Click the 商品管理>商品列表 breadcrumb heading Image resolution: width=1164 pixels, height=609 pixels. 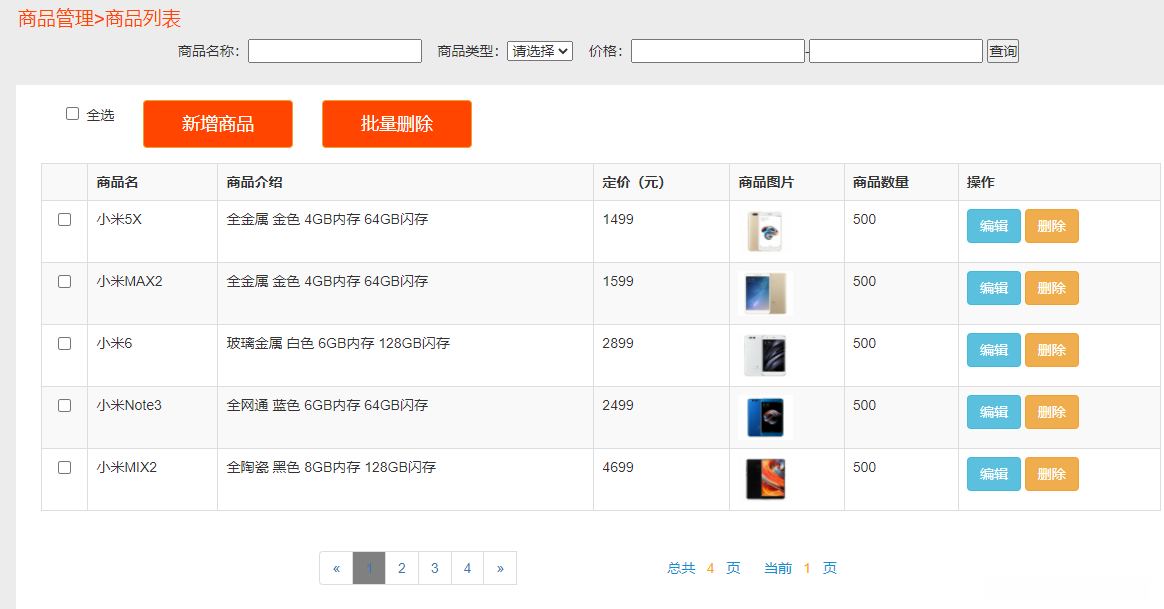click(99, 19)
